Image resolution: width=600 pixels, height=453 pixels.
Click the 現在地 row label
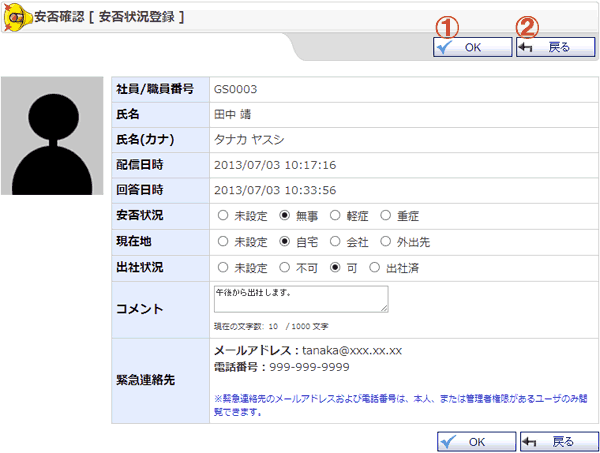pyautogui.click(x=134, y=241)
